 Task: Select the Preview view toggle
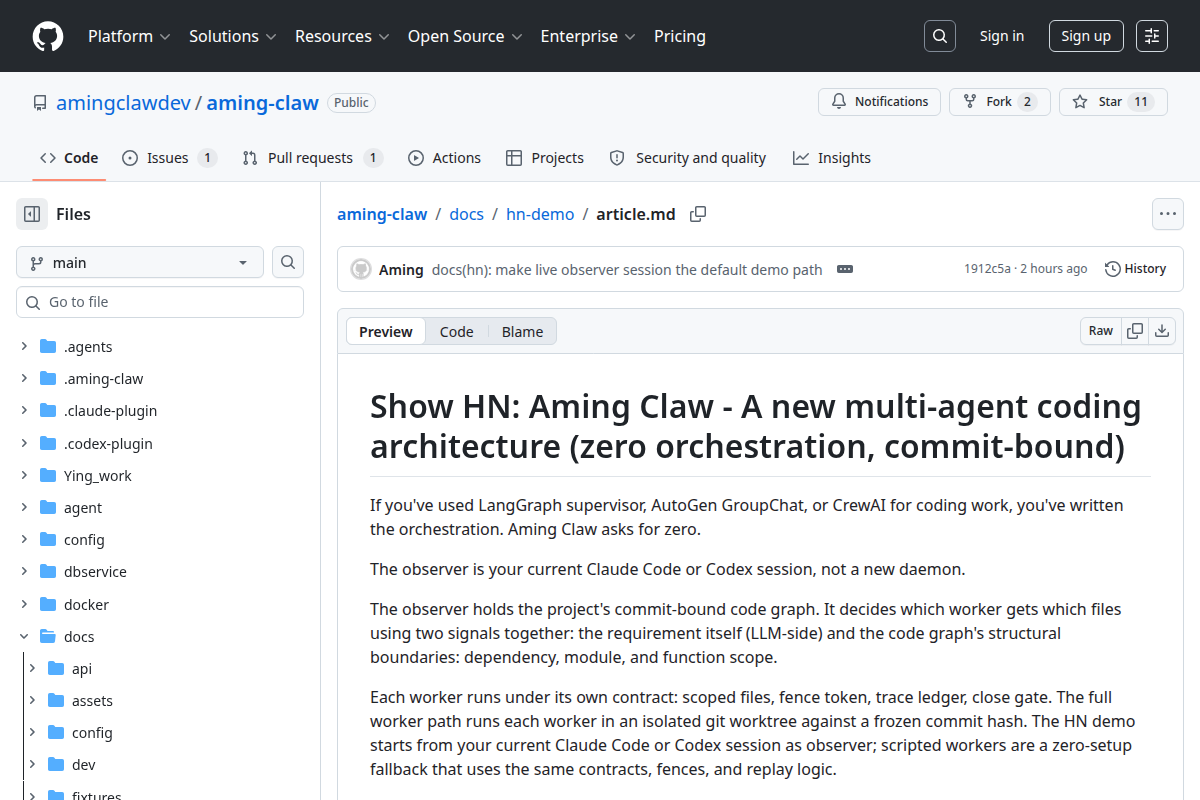(x=386, y=331)
